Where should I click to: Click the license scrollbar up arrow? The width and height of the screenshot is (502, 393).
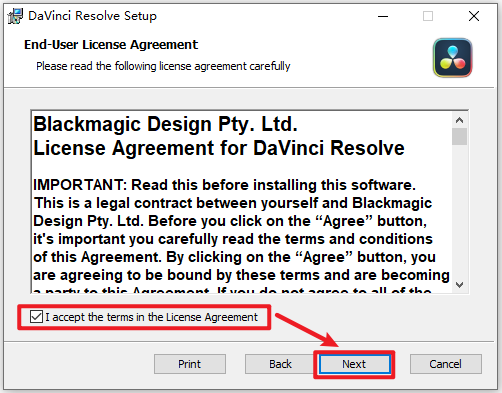tap(460, 120)
